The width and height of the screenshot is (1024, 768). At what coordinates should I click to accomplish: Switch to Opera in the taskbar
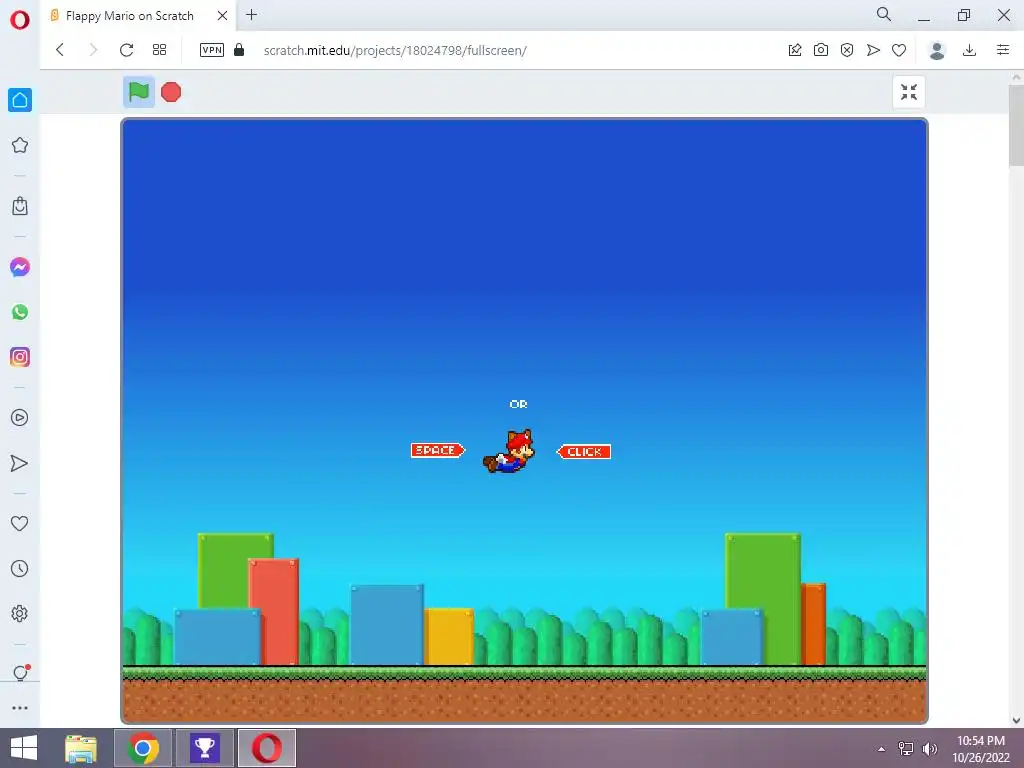point(266,748)
